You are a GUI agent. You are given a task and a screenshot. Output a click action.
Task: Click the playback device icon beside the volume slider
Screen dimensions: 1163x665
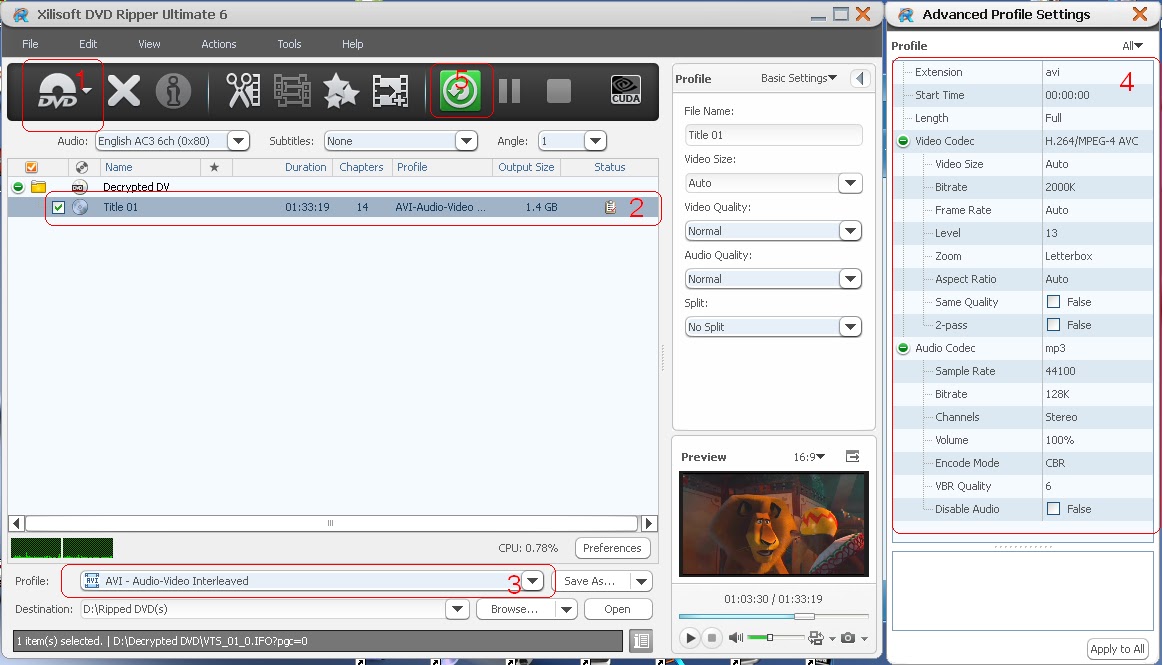click(x=816, y=638)
